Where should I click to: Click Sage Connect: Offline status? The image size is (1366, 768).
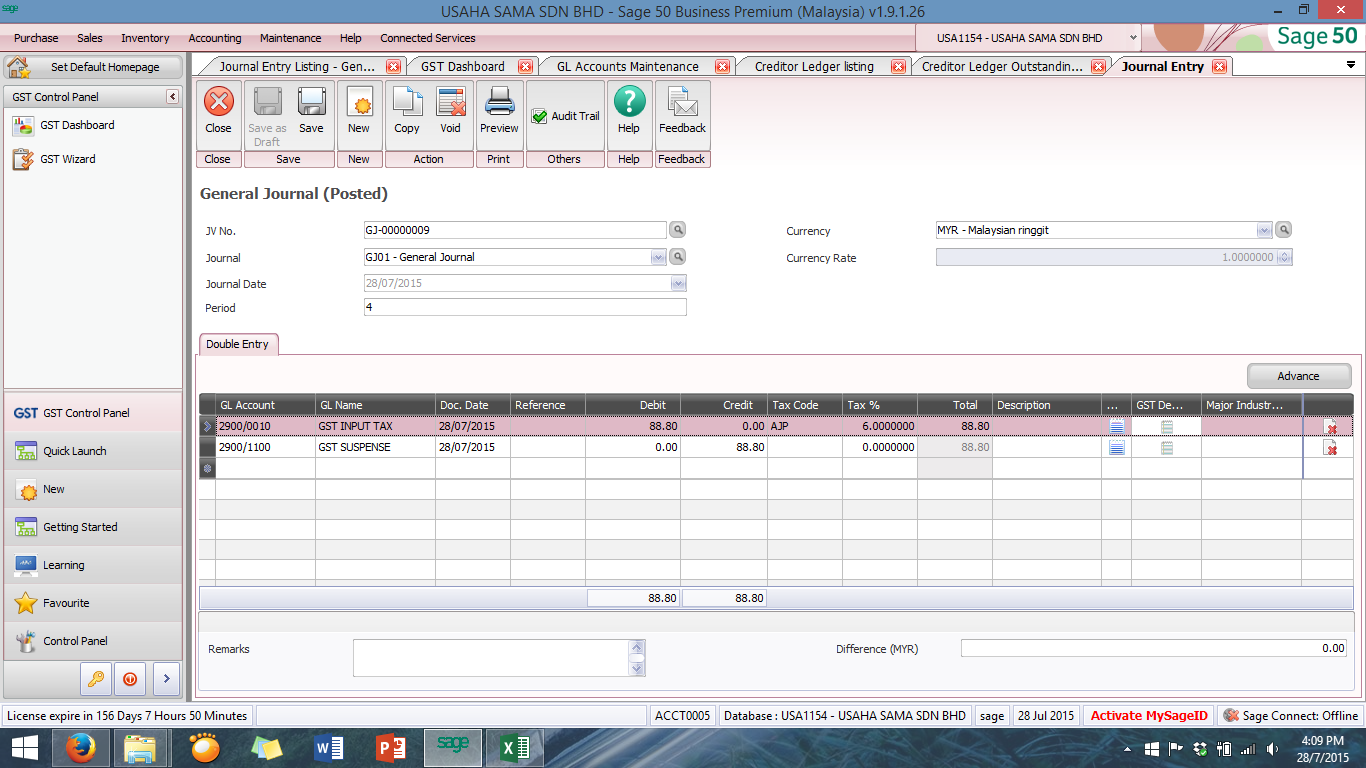tap(1291, 716)
